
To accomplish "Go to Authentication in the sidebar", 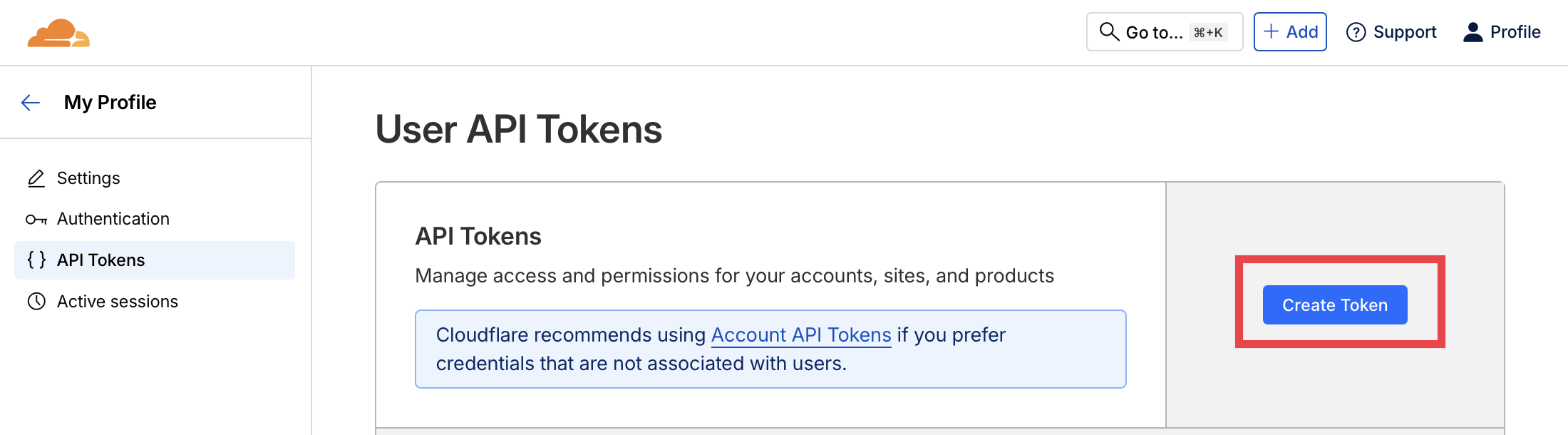I will pos(113,219).
